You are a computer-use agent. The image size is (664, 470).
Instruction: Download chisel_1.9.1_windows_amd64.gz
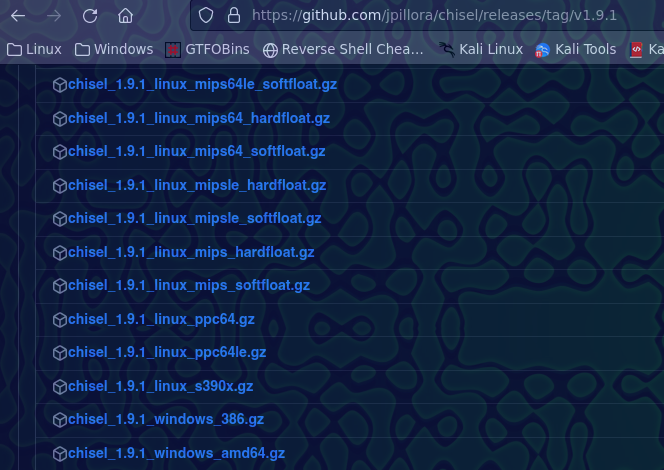[x=176, y=453]
